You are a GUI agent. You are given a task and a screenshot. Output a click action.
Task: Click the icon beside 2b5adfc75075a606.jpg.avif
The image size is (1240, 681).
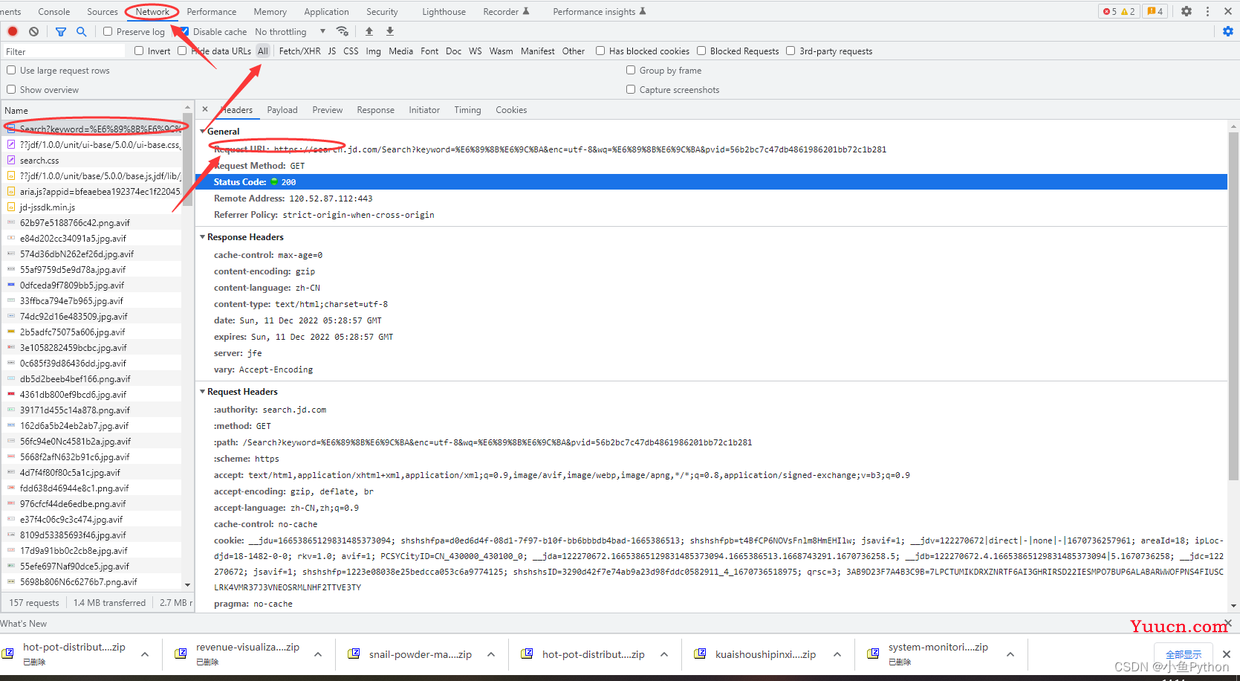click(x=11, y=332)
